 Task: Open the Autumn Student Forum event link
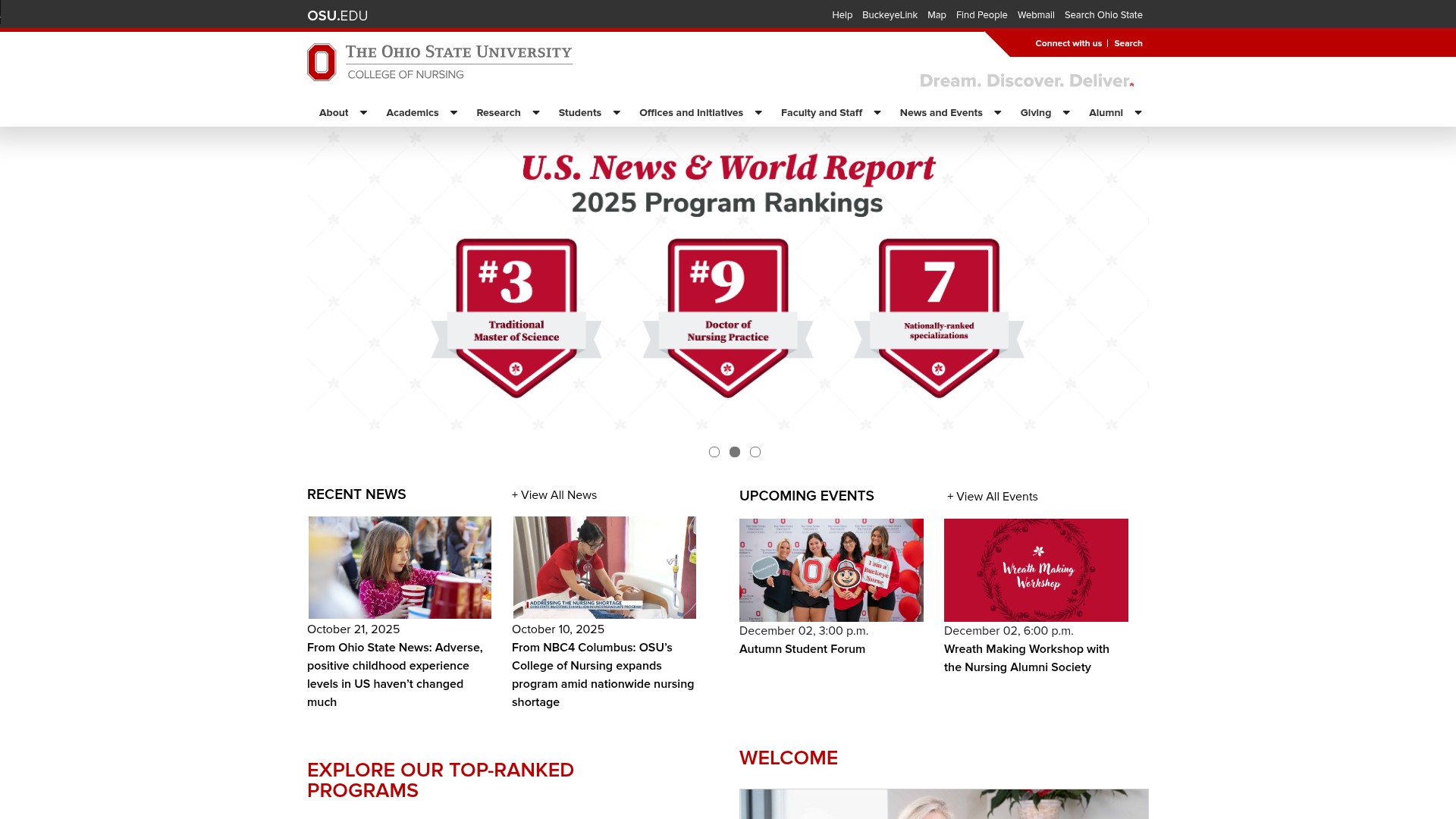coord(802,649)
